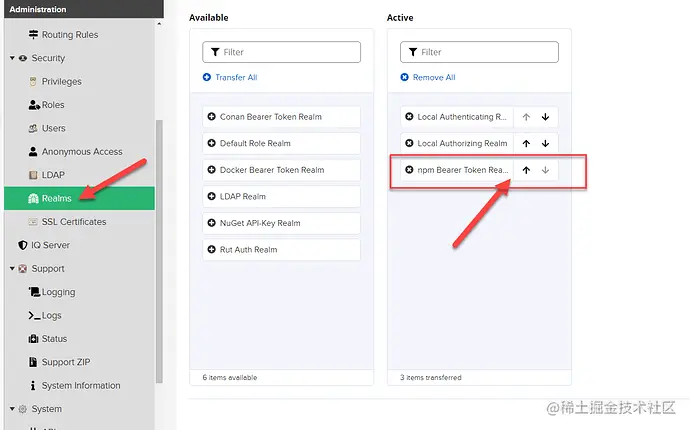Image resolution: width=690 pixels, height=430 pixels.
Task: Click Privileges medal icon in sidebar
Action: pyautogui.click(x=33, y=81)
